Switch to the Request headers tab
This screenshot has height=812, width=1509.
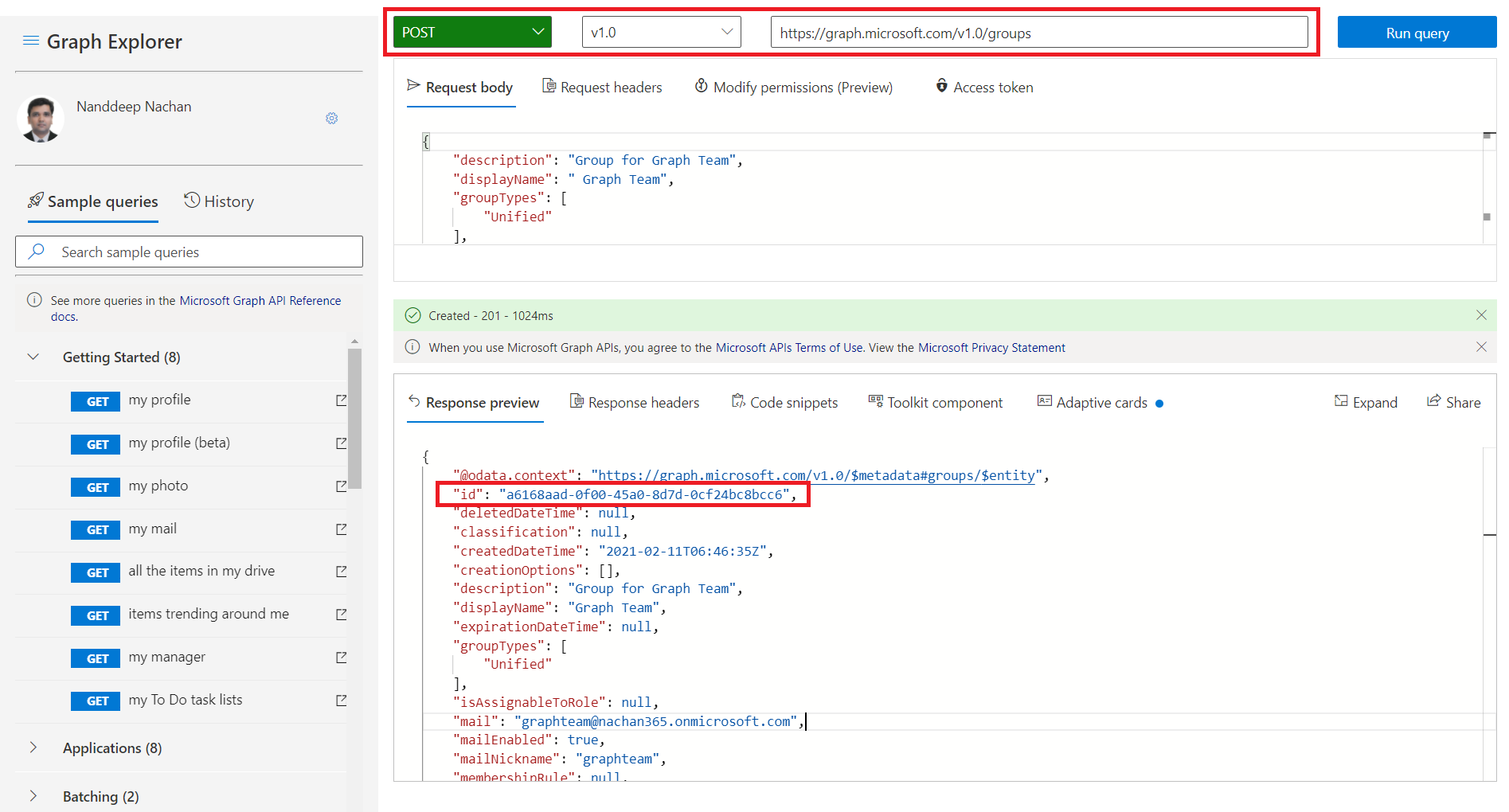pos(602,88)
